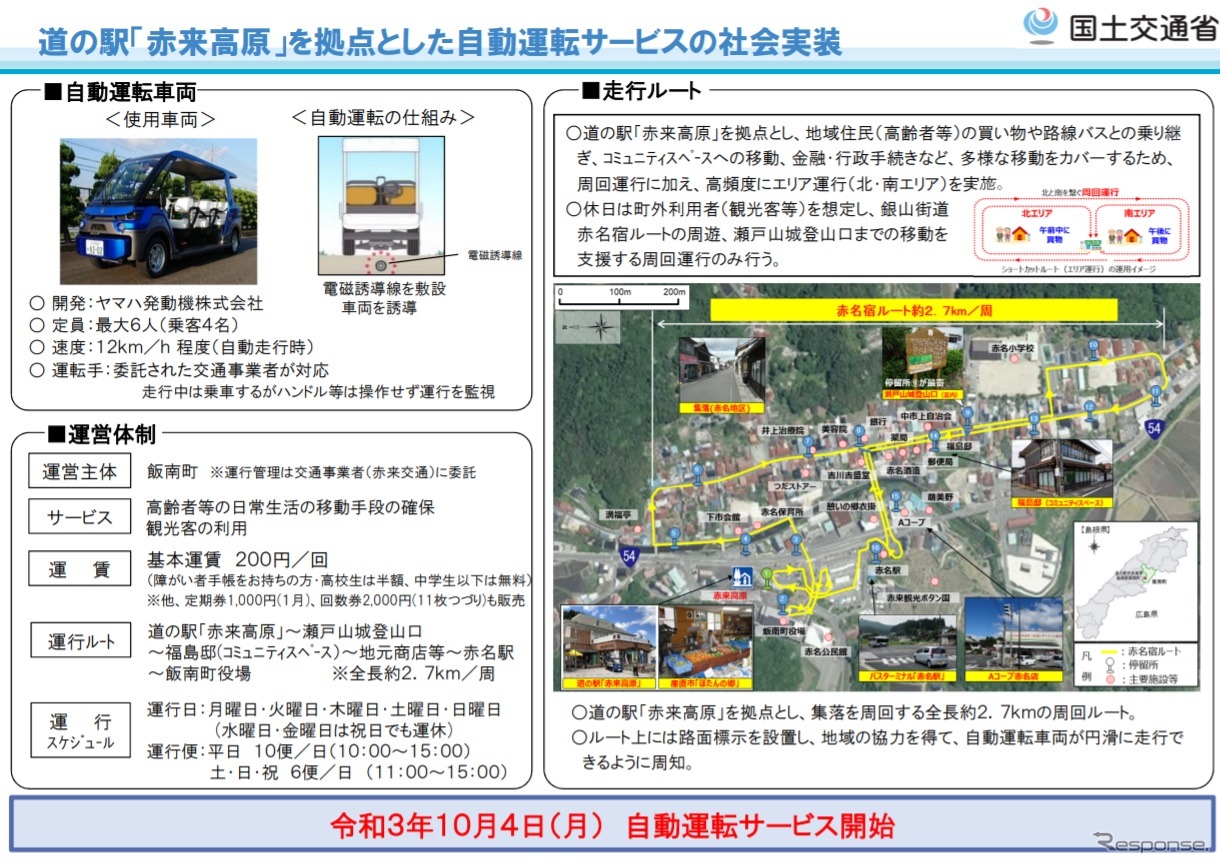The image size is (1220, 864).
Task: Select stop marker 4 near 下市会館
Action: point(745,544)
